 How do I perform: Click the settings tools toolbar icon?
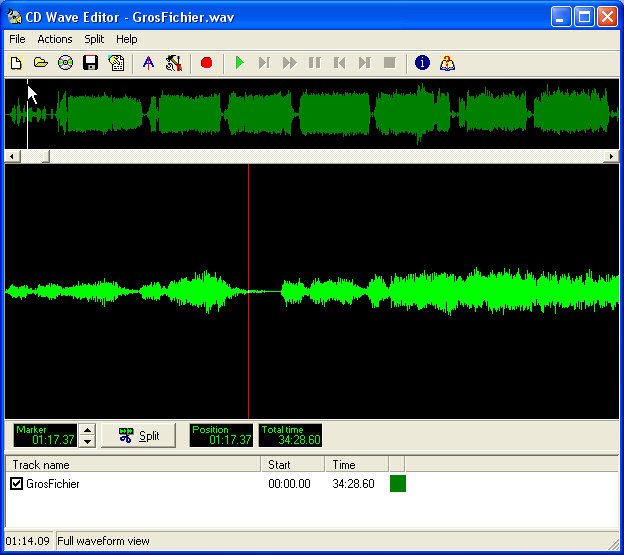pyautogui.click(x=174, y=63)
